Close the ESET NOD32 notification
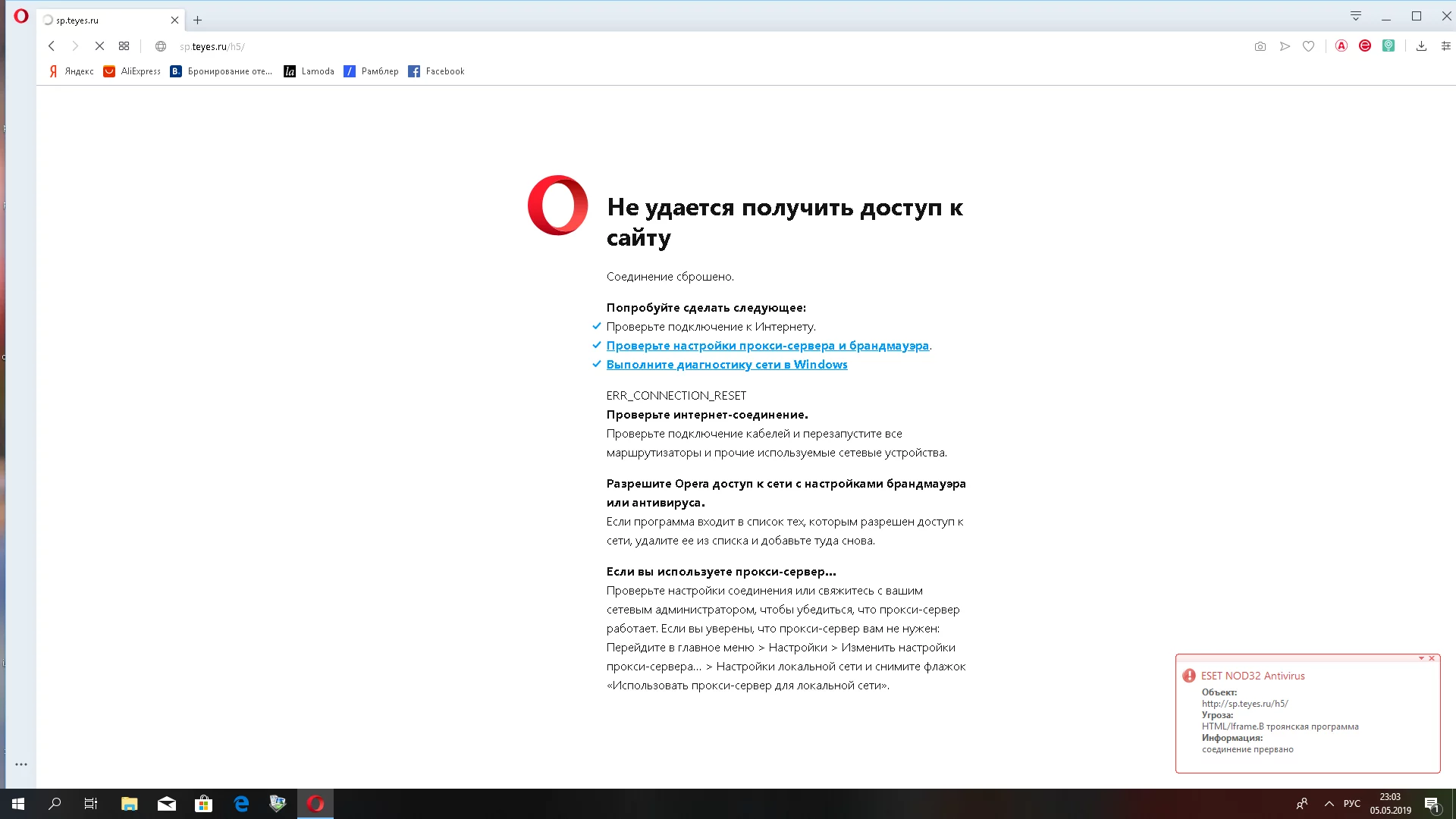 tap(1432, 658)
